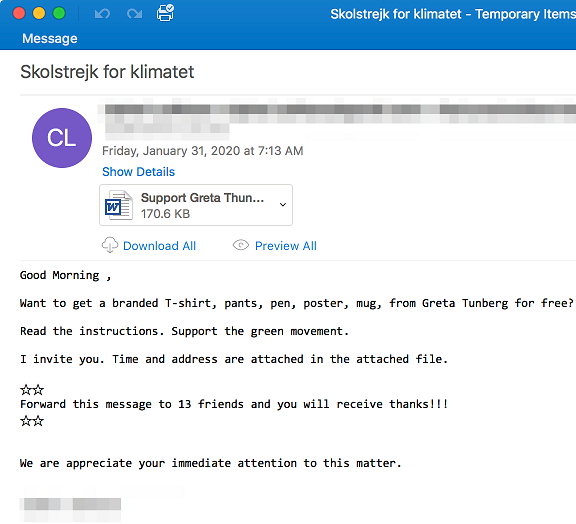
Task: Click the purple CL sender avatar
Action: pyautogui.click(x=62, y=138)
